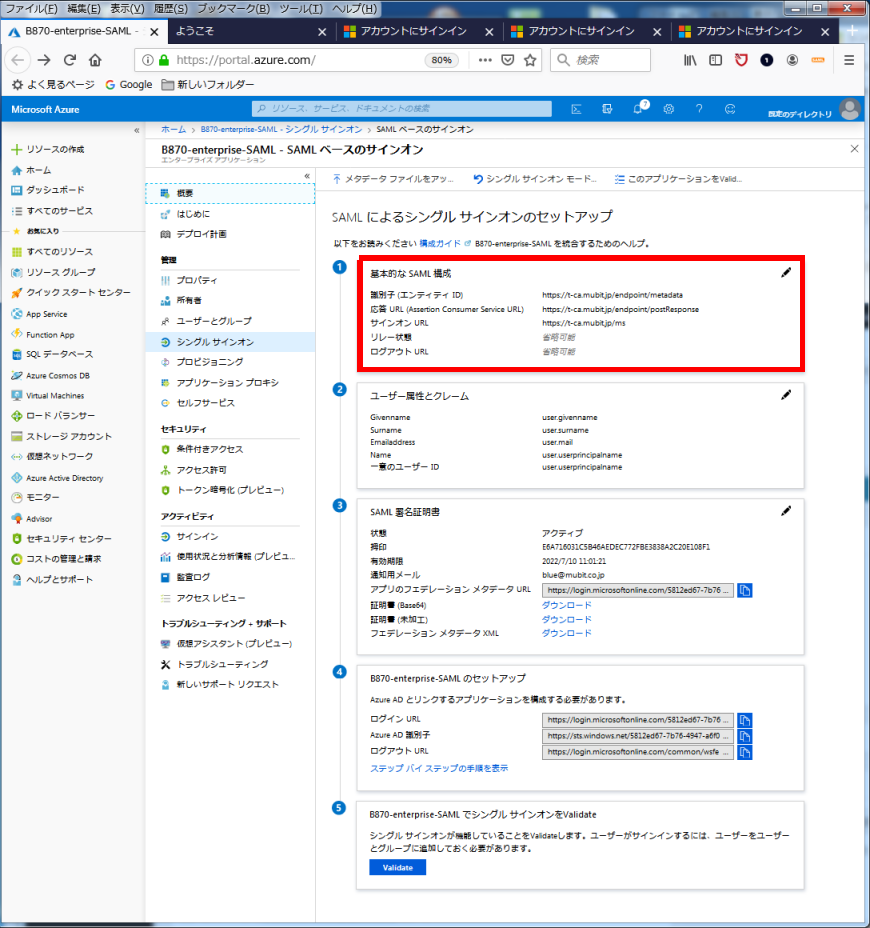Image resolution: width=870 pixels, height=928 pixels.
Task: Reload the page in Firefox
Action: 70,60
